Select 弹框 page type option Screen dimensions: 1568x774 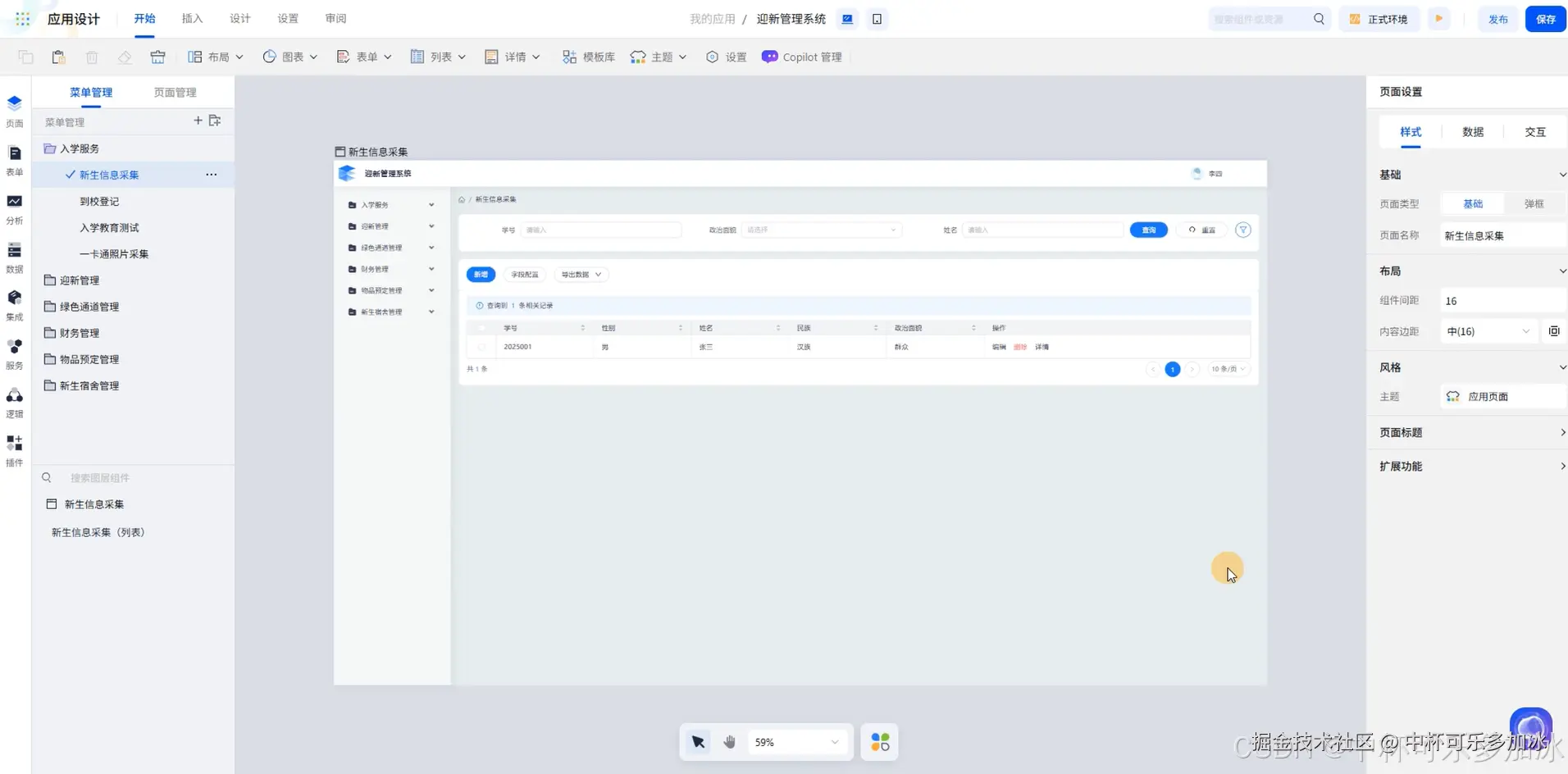(1534, 203)
